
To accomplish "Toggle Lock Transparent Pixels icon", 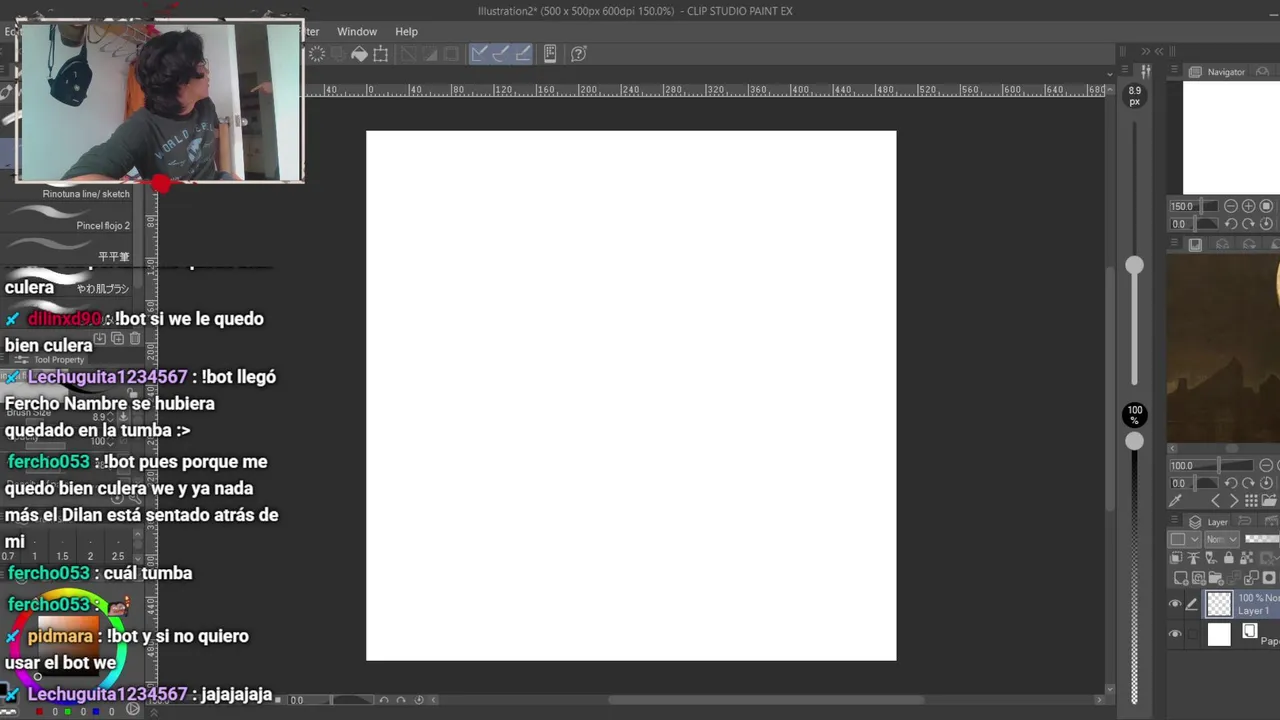I will pyautogui.click(x=1246, y=558).
